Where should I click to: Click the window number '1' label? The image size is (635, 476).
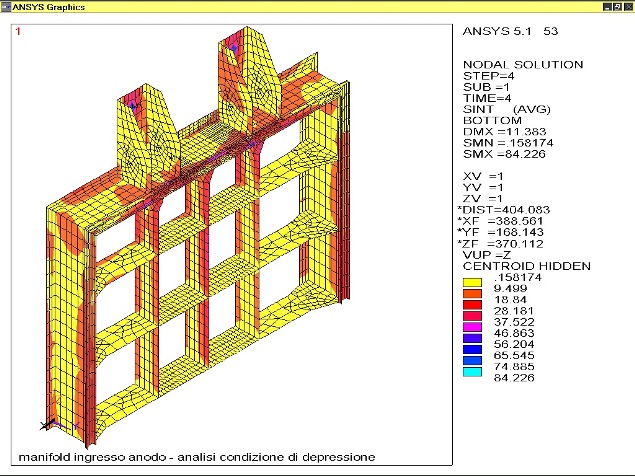tap(18, 31)
